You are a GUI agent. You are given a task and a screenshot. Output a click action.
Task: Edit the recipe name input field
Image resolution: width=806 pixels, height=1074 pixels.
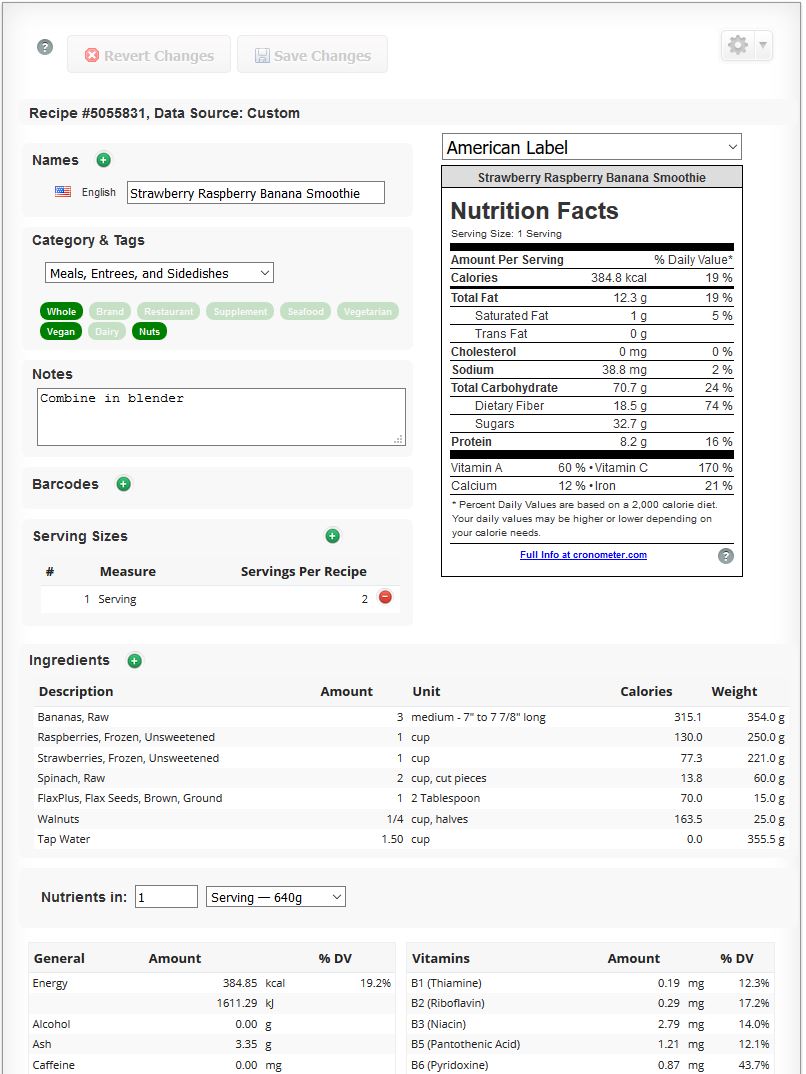coord(256,193)
